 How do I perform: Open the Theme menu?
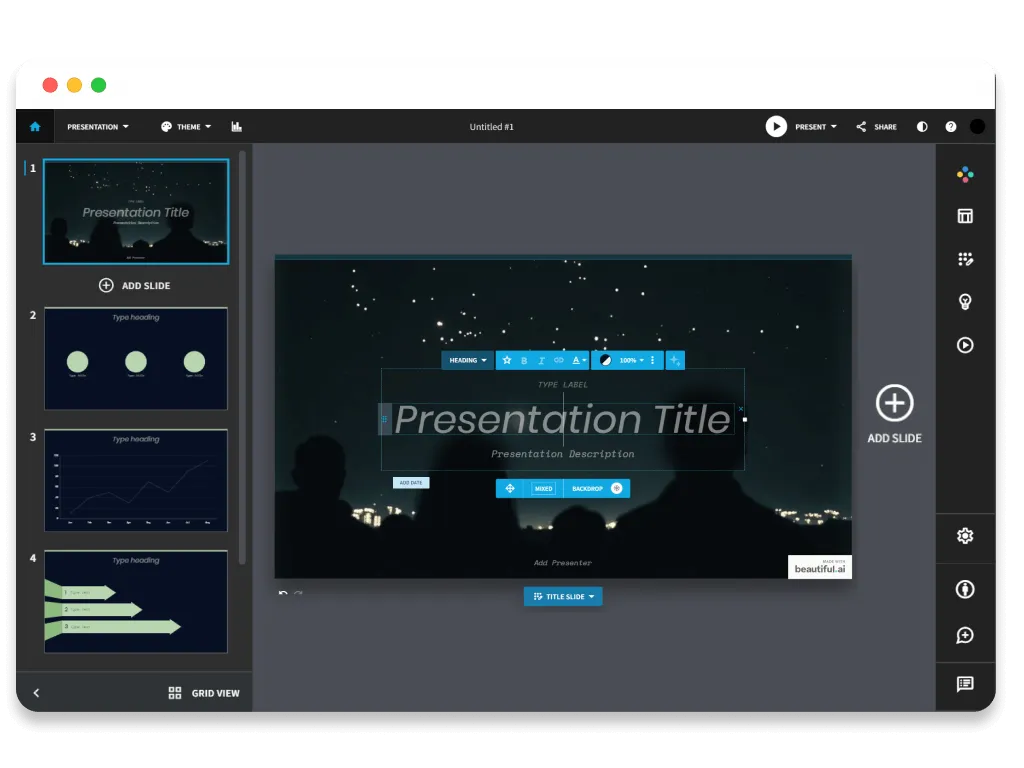(186, 127)
